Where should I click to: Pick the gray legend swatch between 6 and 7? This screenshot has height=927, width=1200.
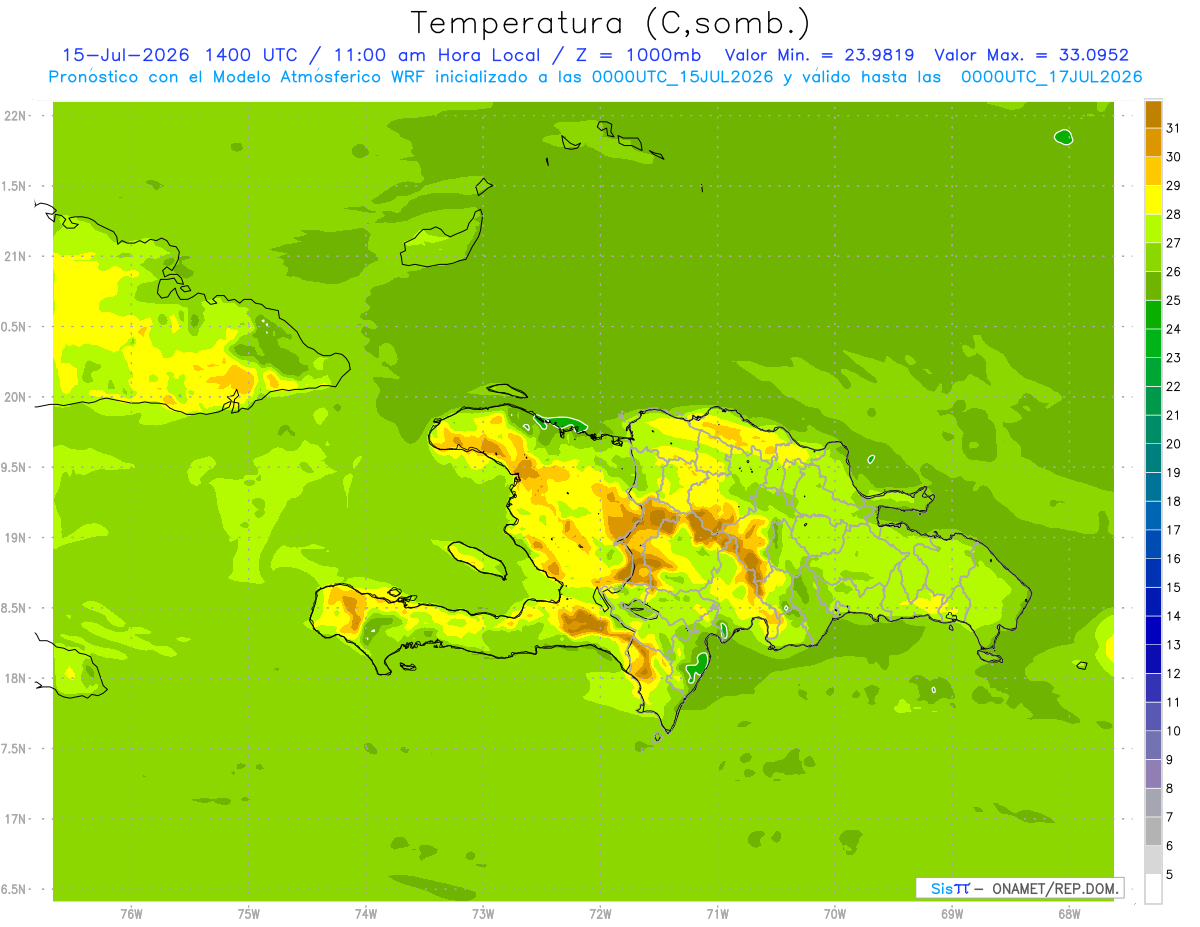(1153, 831)
